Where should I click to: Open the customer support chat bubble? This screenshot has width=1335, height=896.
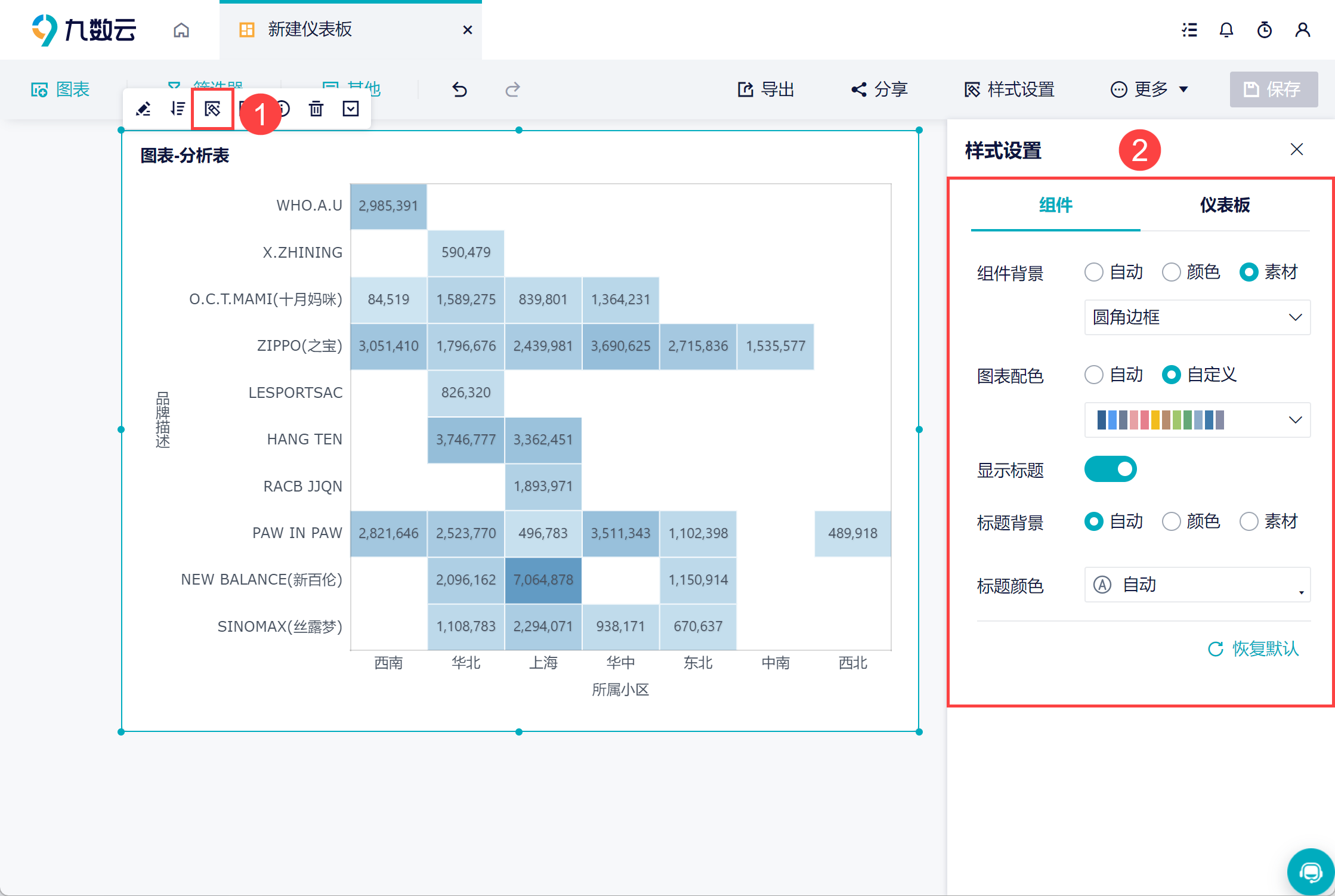(x=1310, y=872)
